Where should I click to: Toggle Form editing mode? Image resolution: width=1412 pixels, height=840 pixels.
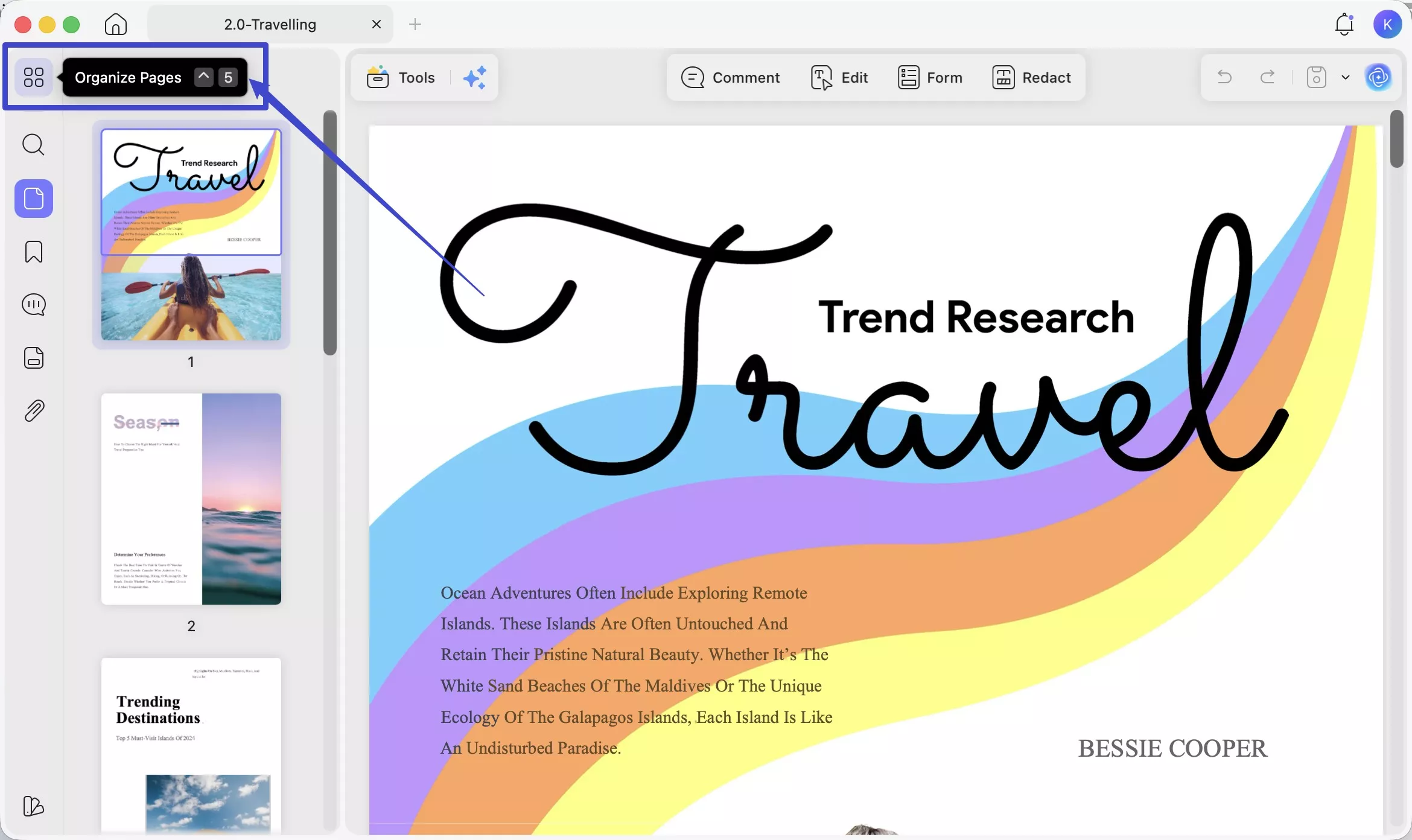(930, 77)
